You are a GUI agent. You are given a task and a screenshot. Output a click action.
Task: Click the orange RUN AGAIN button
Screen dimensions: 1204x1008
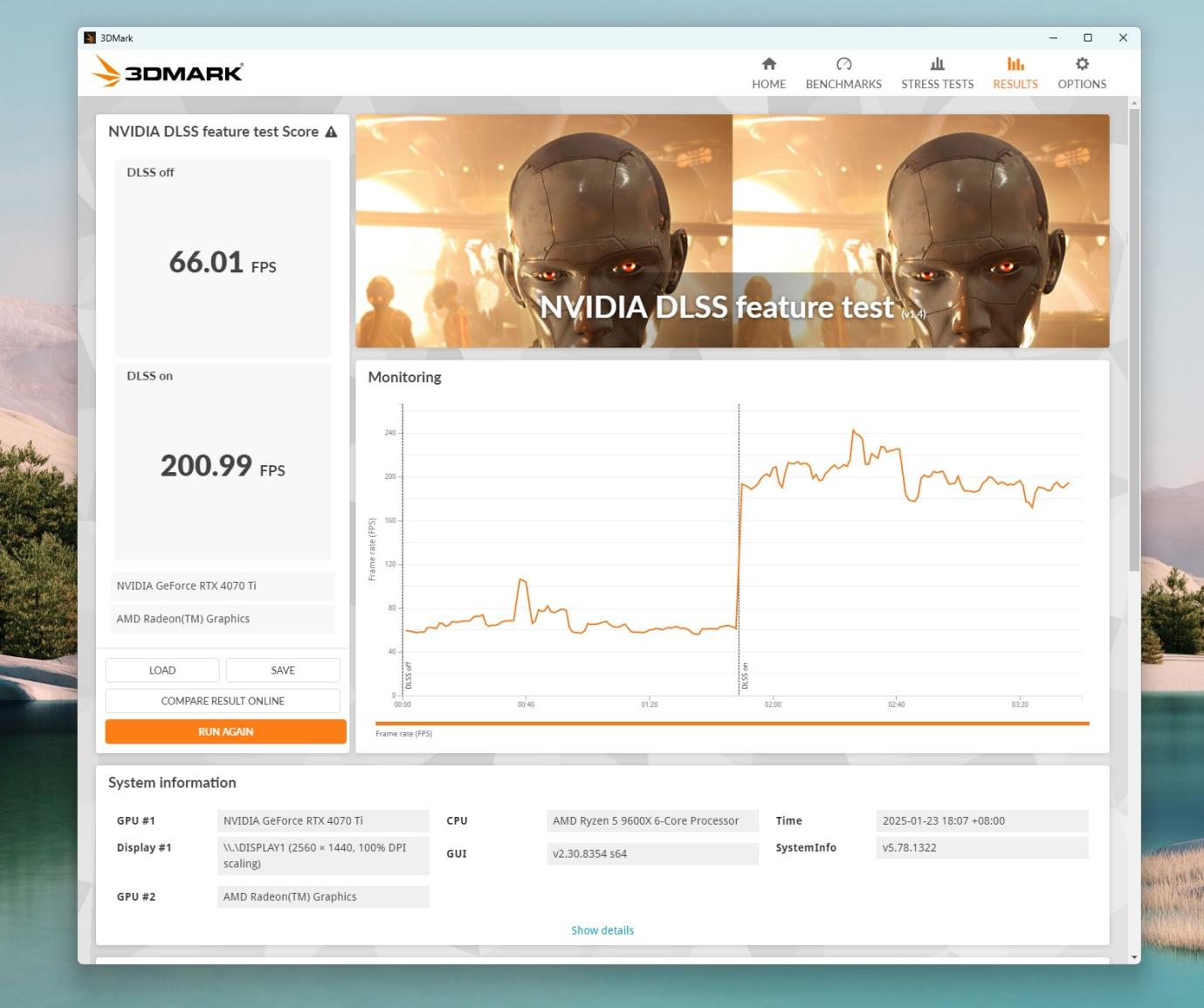(x=225, y=731)
